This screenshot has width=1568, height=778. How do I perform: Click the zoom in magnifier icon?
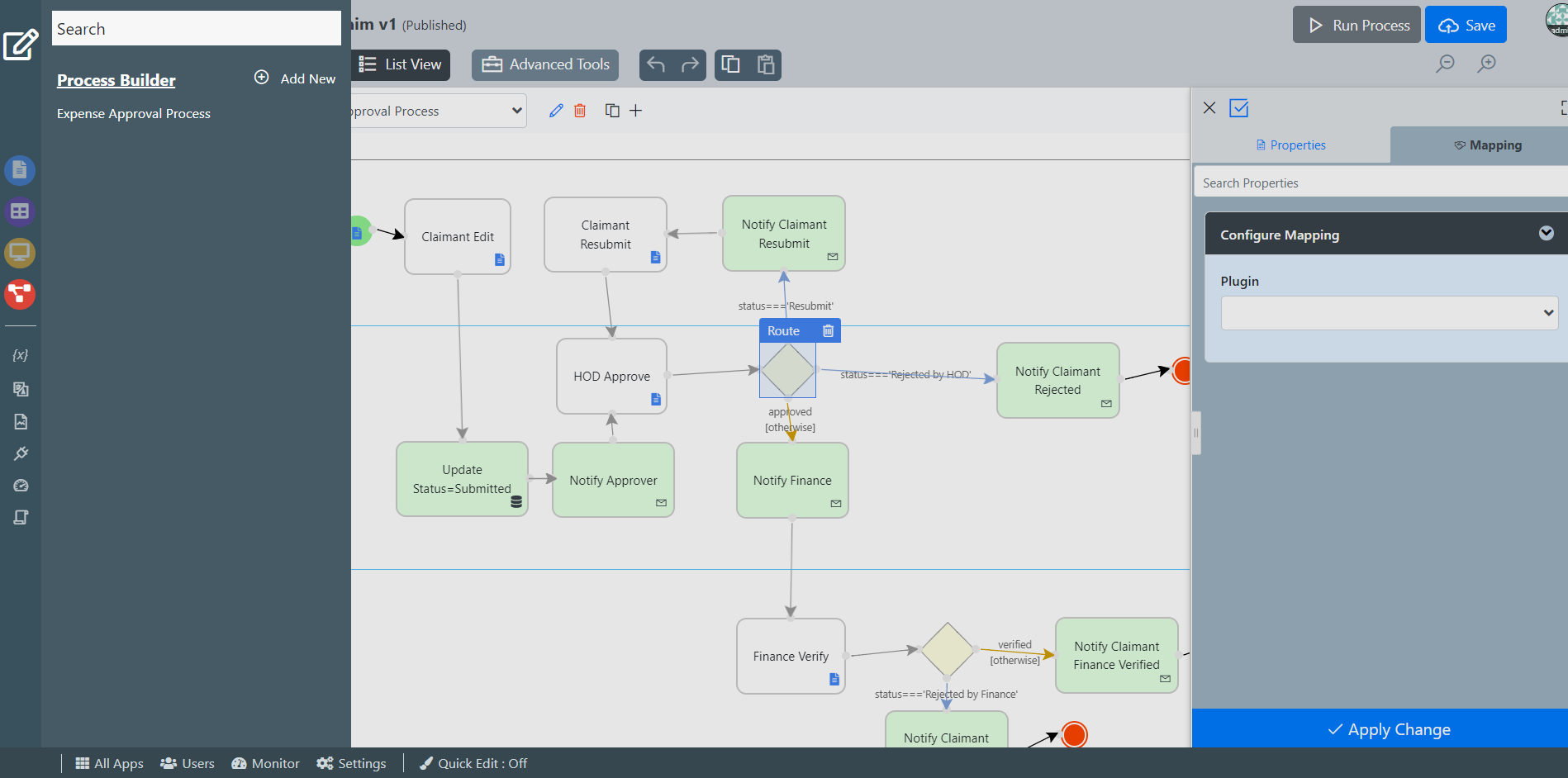point(1486,64)
